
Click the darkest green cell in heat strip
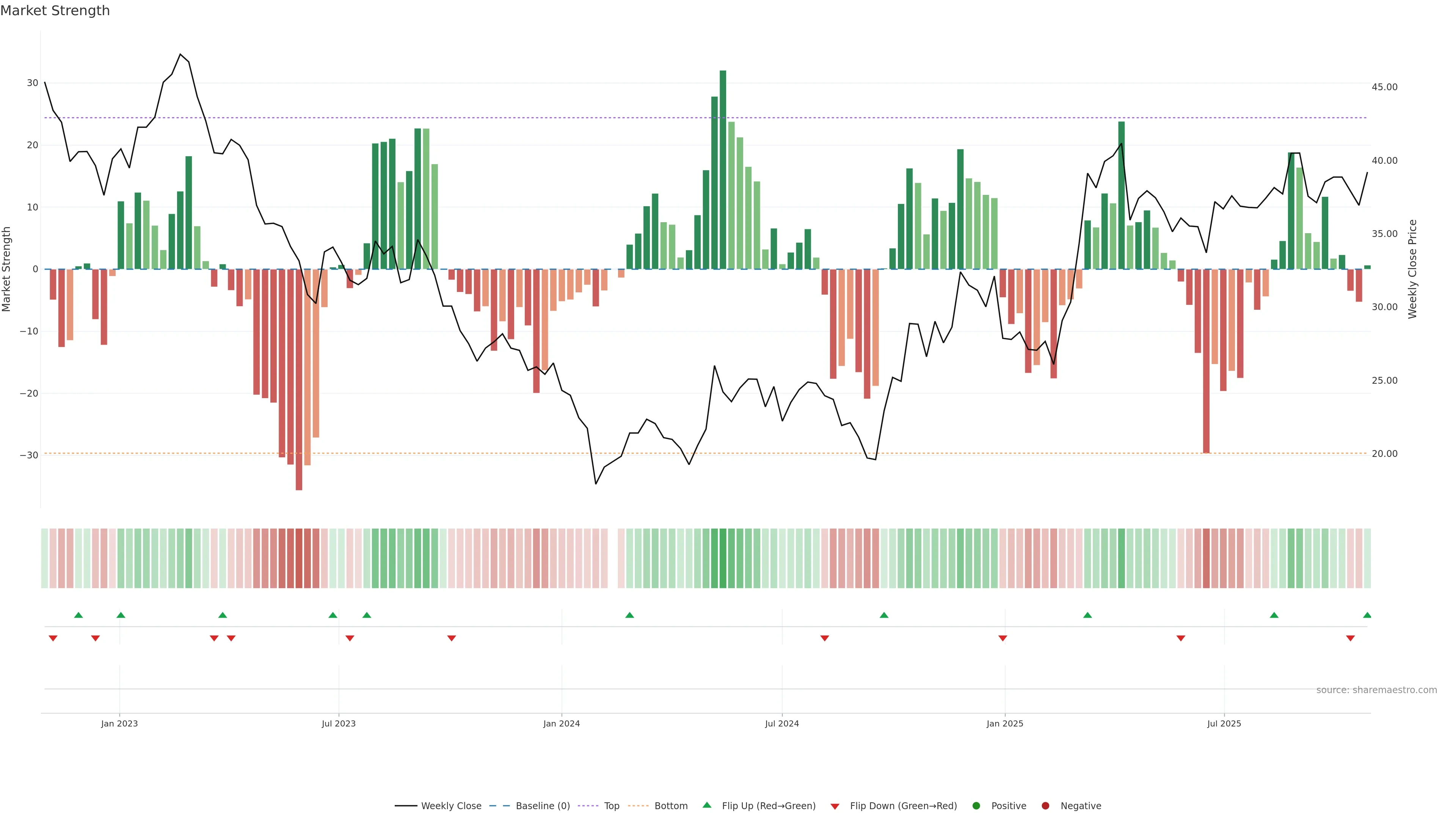[723, 558]
